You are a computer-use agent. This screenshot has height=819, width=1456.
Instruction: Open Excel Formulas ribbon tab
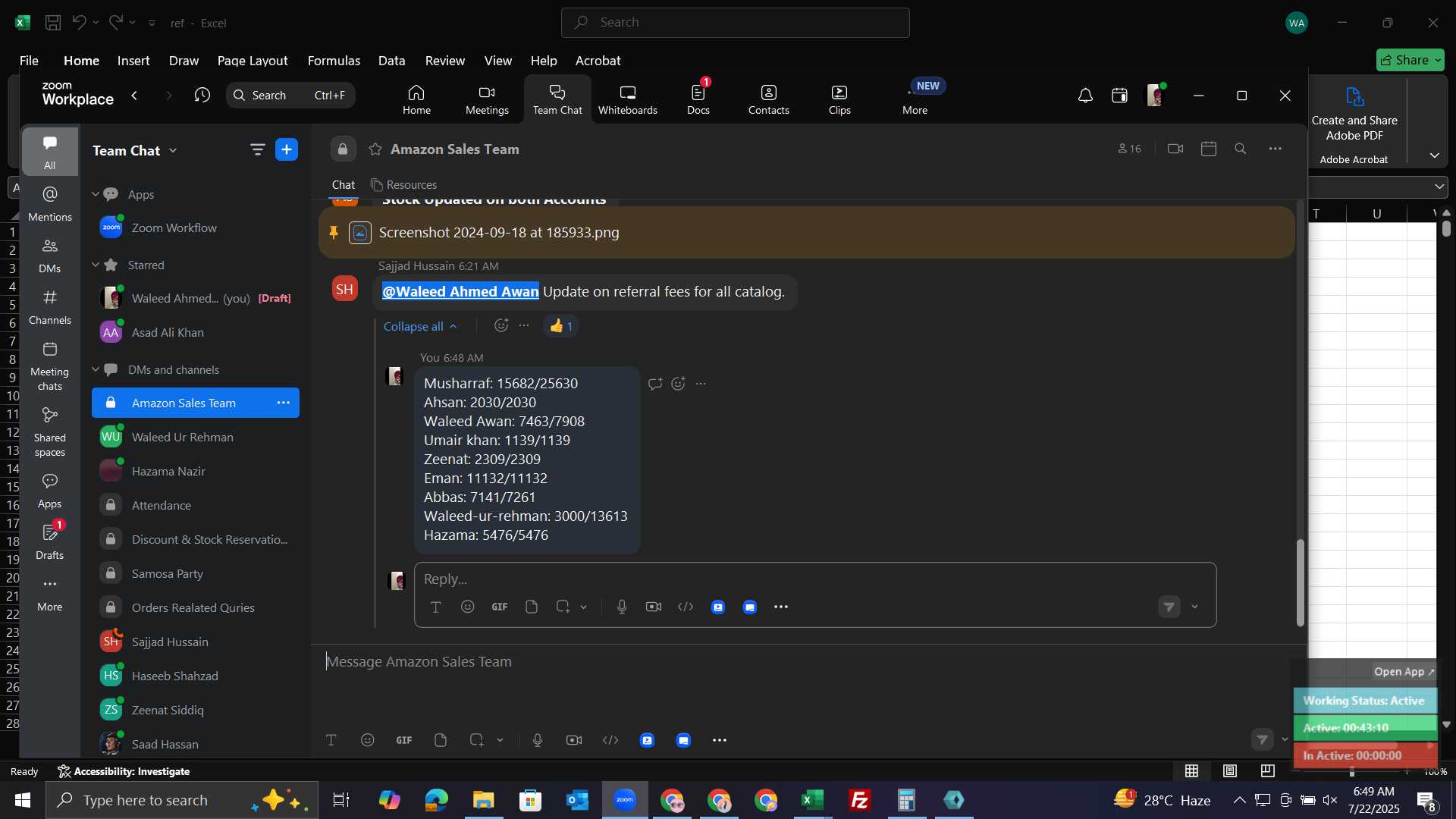(334, 61)
